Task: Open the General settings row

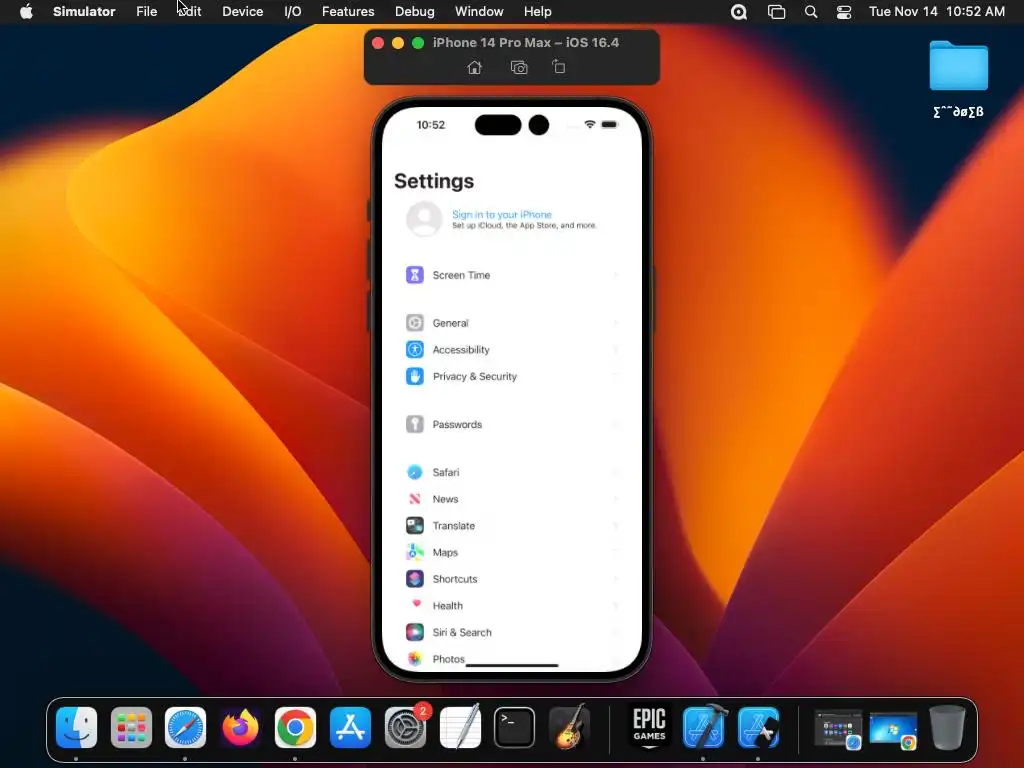Action: click(x=512, y=323)
